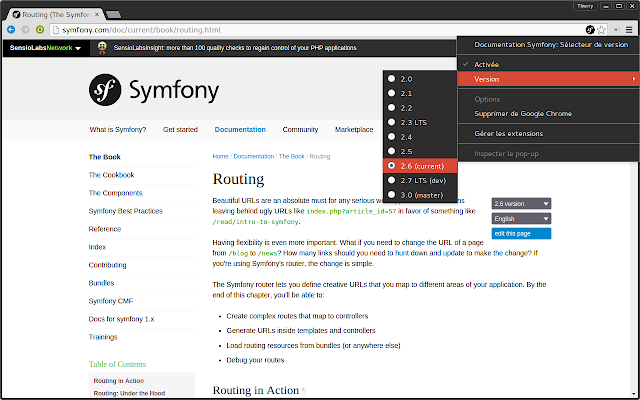
Task: Open the Chrome hamburger menu
Action: 629,29
